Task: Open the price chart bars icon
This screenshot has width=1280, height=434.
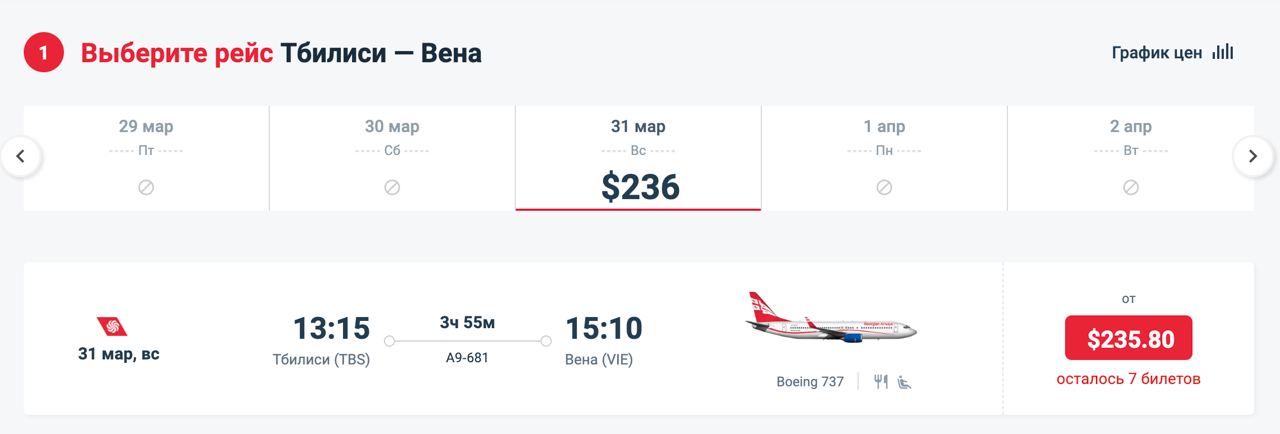Action: (1223, 53)
